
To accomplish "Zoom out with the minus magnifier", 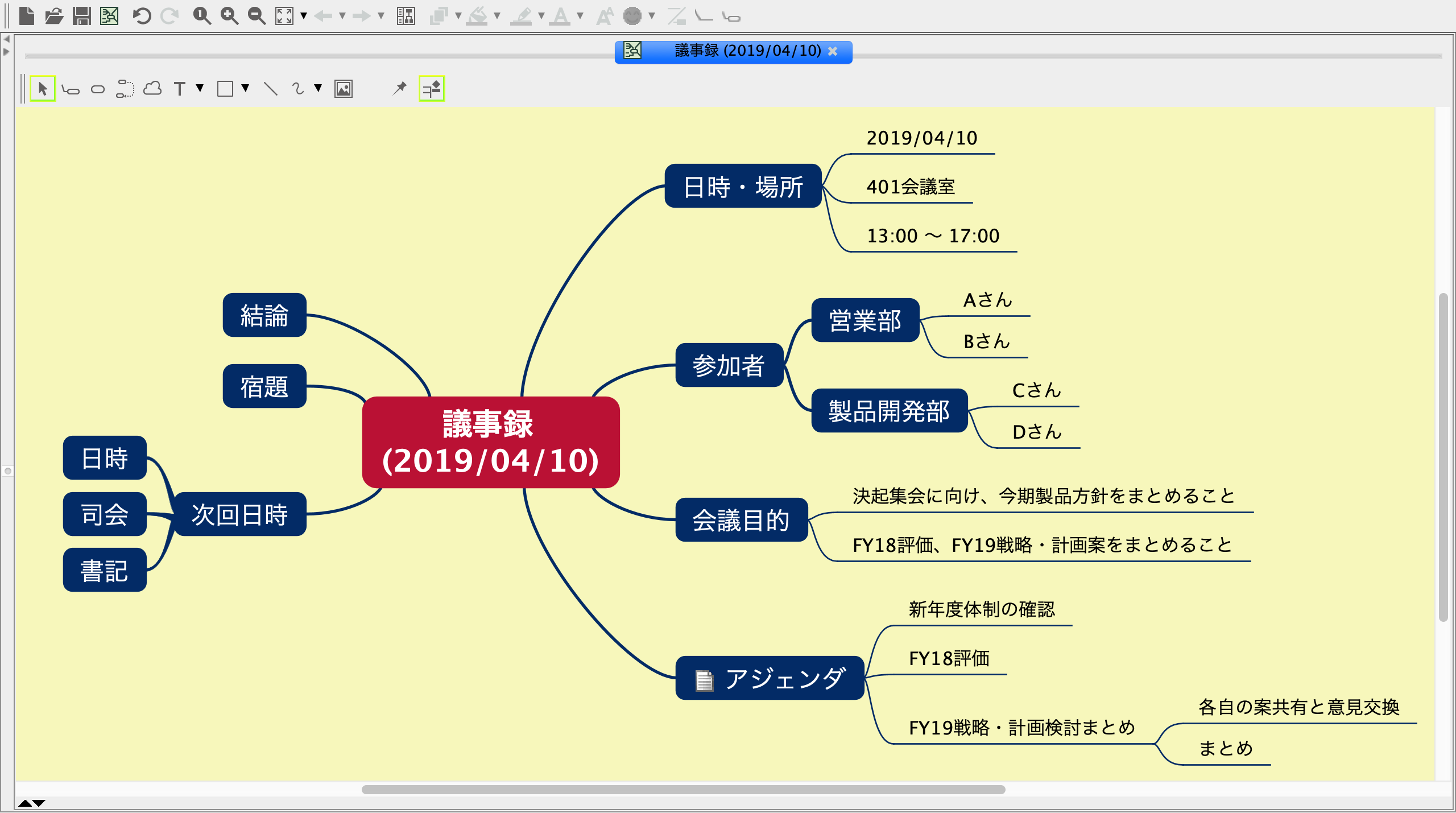I will tap(257, 16).
